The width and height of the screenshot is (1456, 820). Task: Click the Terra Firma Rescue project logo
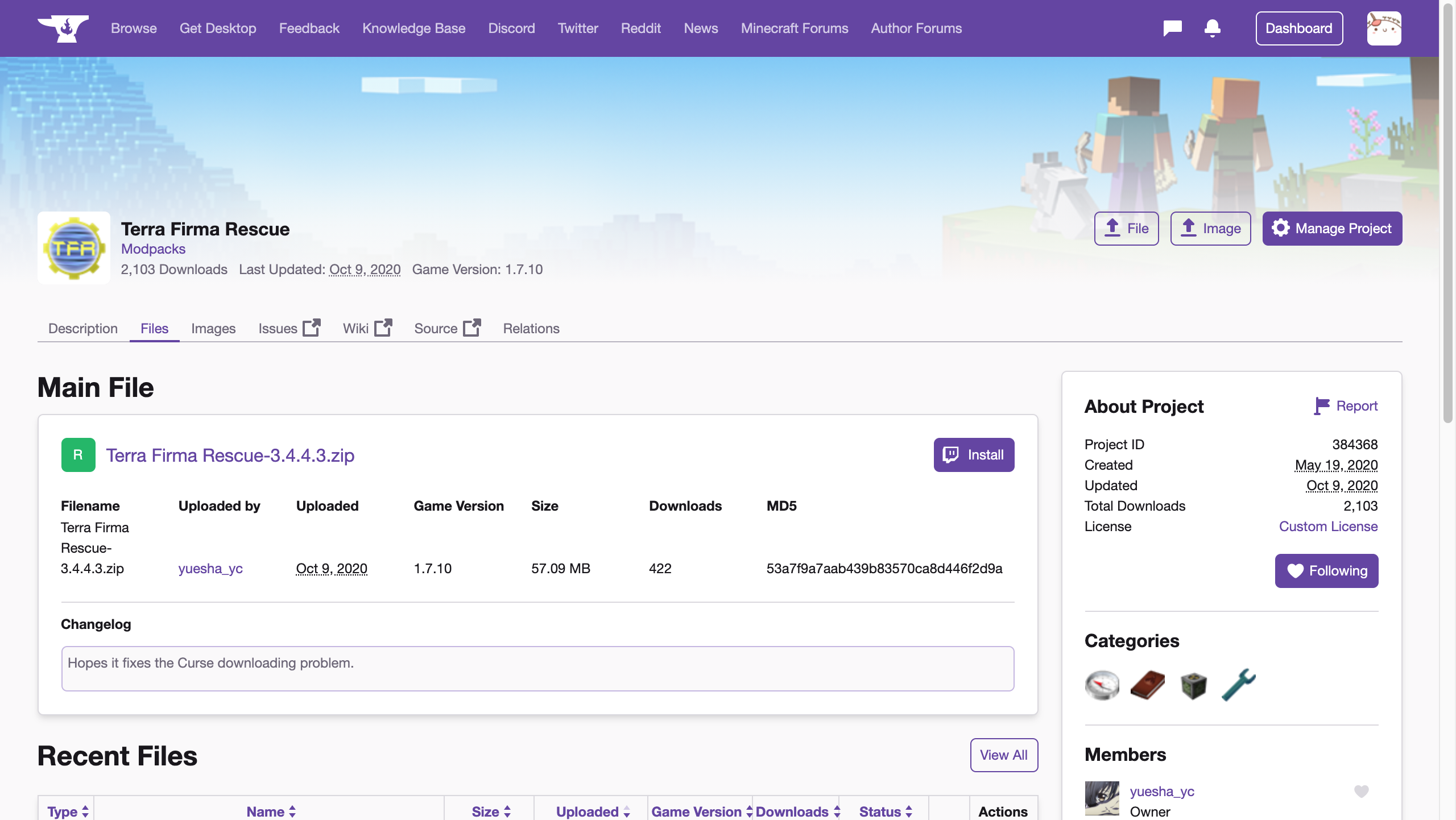[74, 248]
